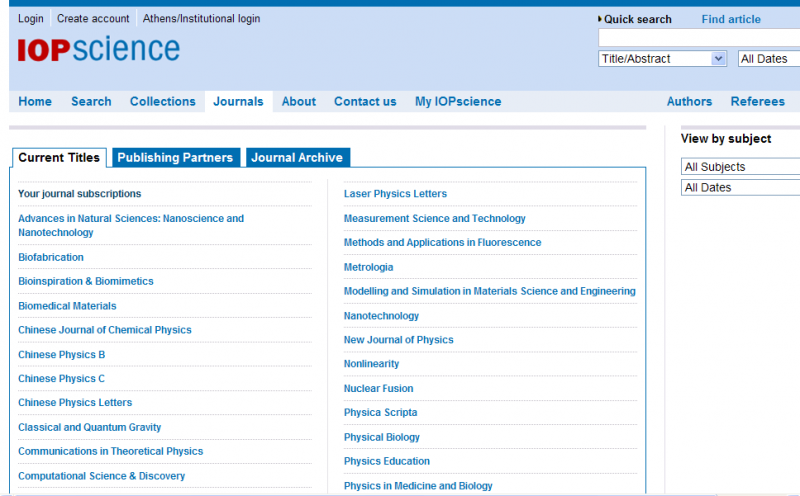Viewport: 800px width, 496px height.
Task: Open Communications in Theoretical Physics
Action: [x=111, y=451]
